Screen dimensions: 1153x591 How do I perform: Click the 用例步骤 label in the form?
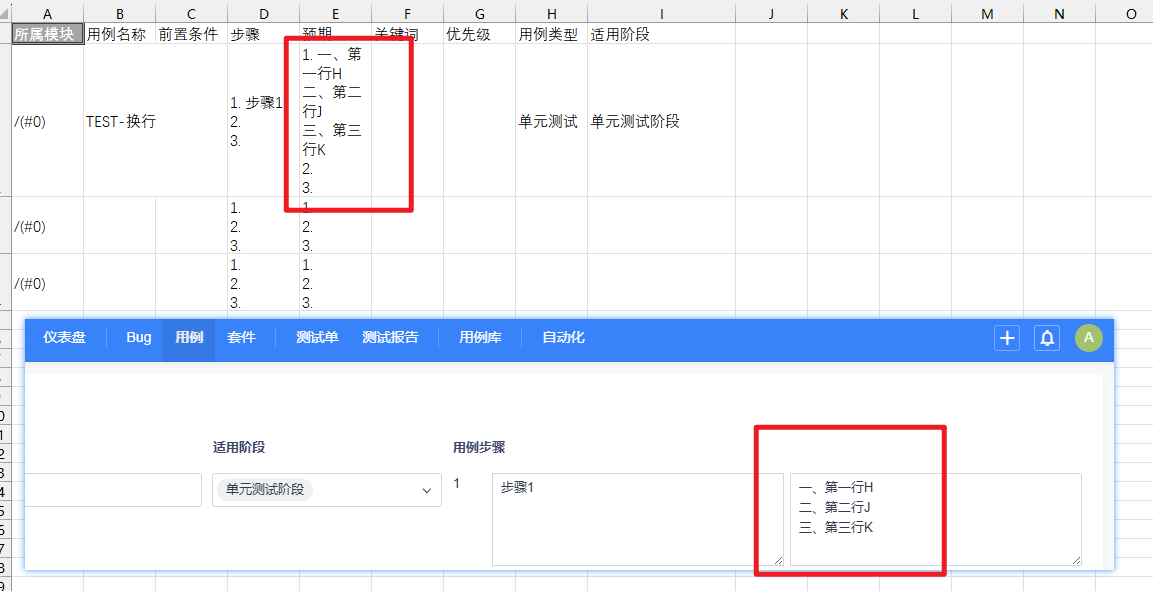(x=479, y=447)
